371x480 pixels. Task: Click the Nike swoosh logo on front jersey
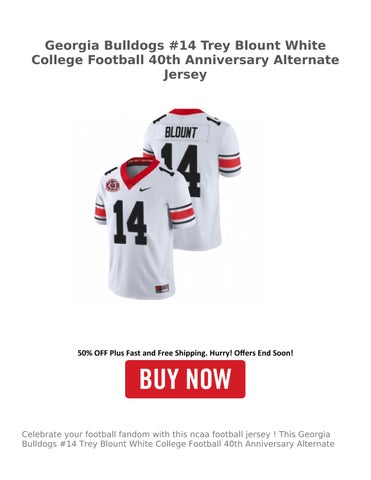(145, 189)
